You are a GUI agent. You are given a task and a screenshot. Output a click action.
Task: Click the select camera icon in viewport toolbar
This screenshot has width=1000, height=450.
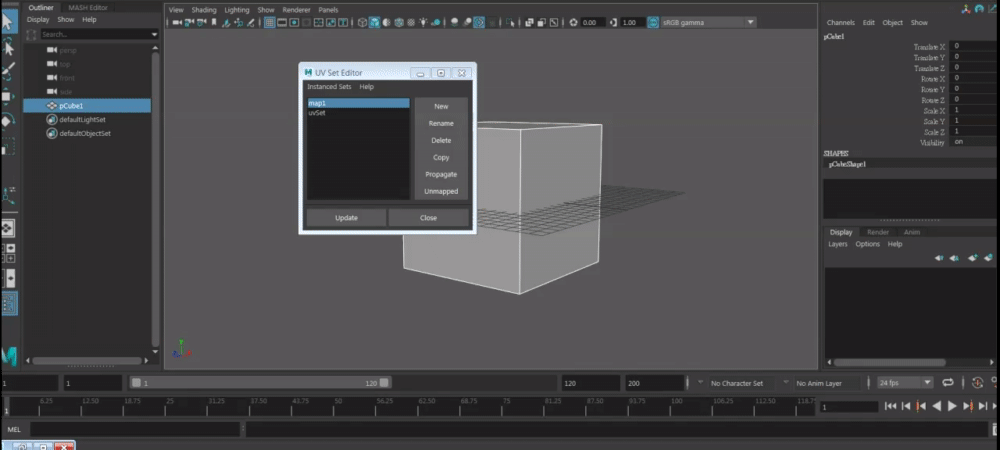tap(177, 22)
